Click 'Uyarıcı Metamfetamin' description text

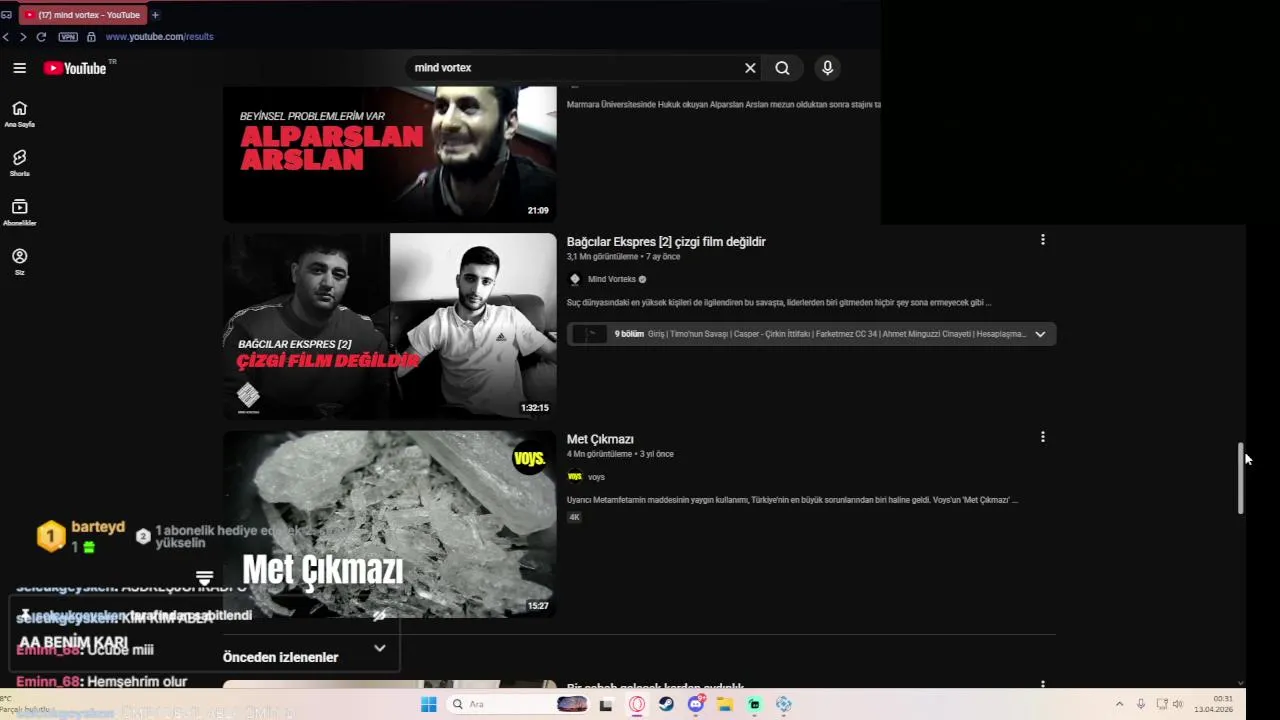point(792,500)
